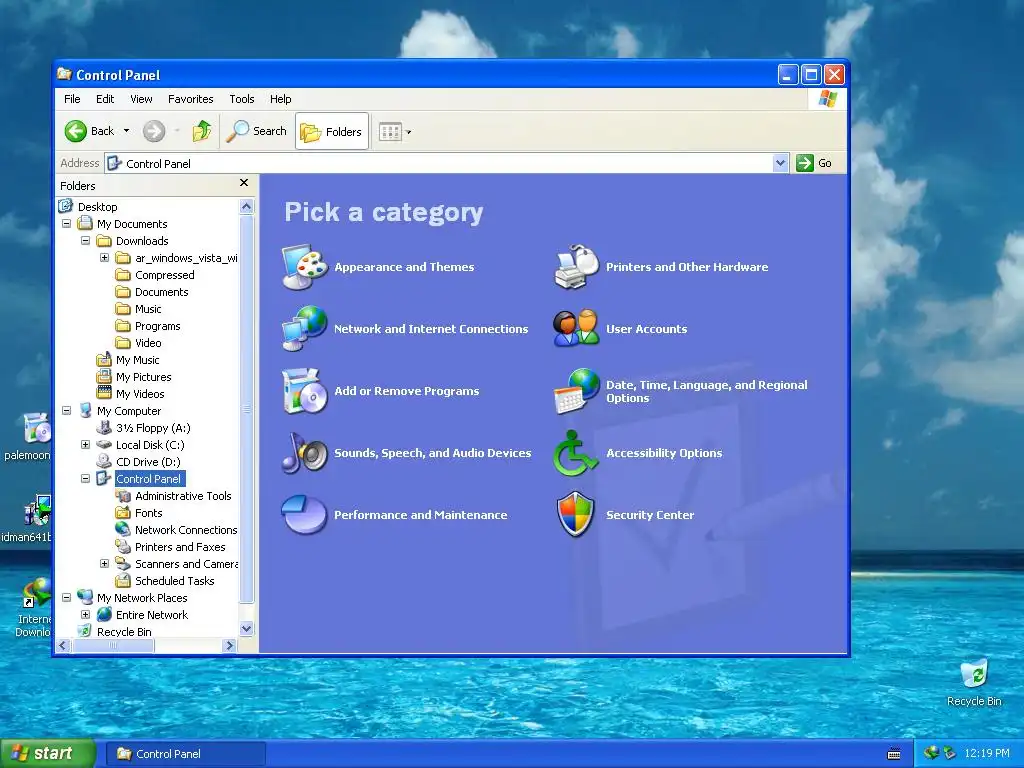Click the Folders pane horizontal scroll-right arrow

click(229, 645)
